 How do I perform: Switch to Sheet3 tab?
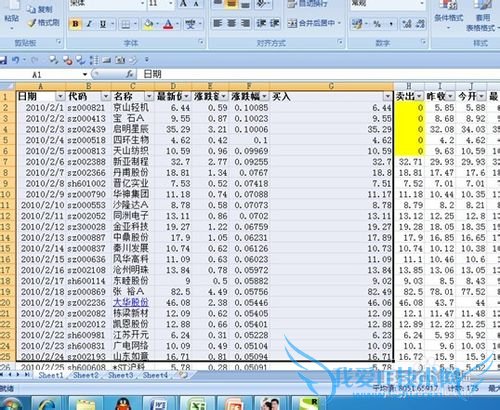(x=120, y=375)
